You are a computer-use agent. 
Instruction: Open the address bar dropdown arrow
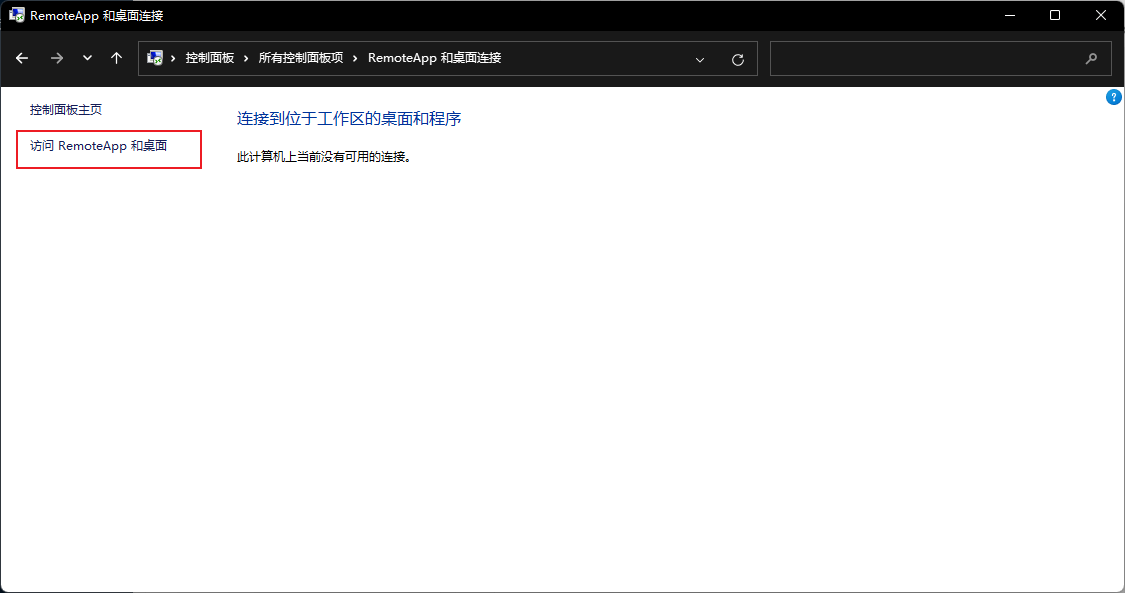(699, 60)
